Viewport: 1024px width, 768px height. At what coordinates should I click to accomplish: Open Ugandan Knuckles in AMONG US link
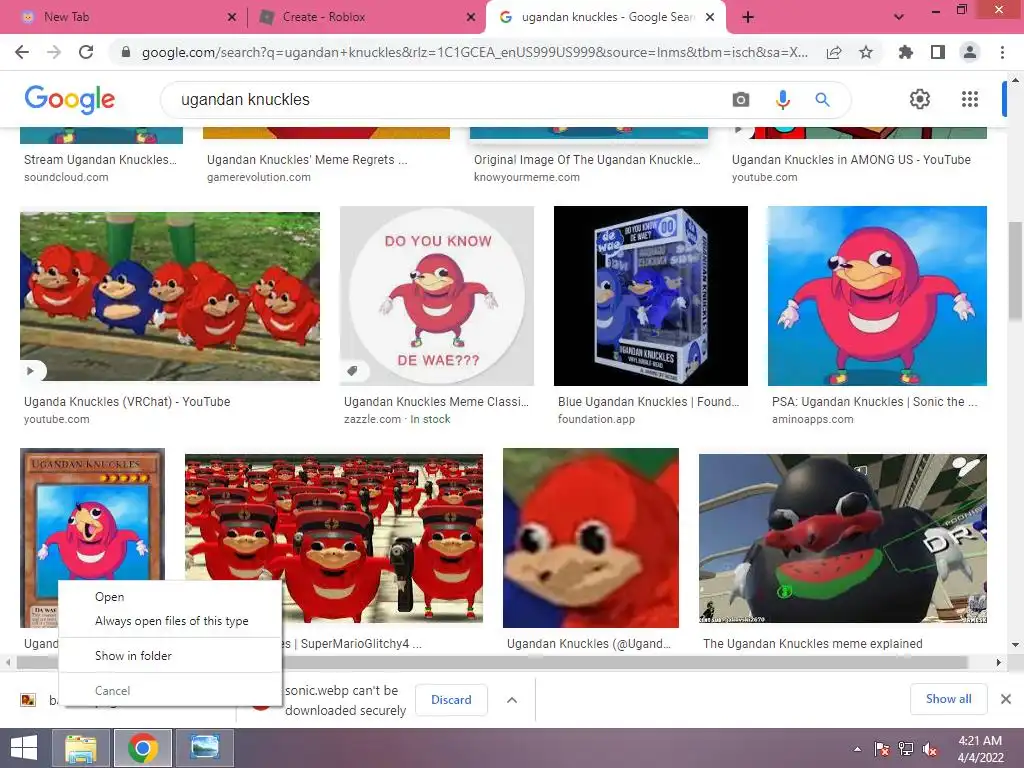tap(851, 159)
